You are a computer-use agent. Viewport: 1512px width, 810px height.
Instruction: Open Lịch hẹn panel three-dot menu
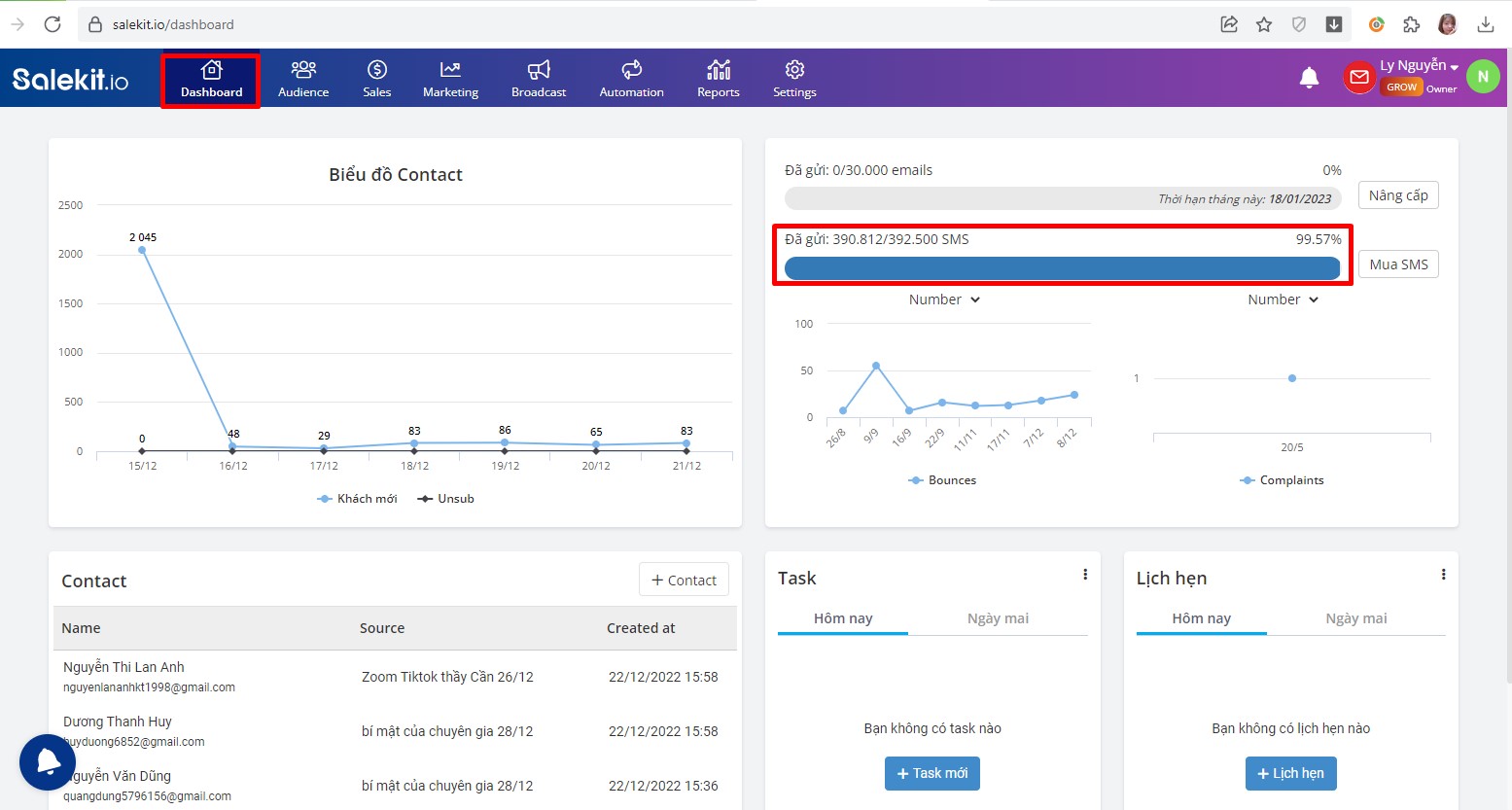pos(1444,575)
